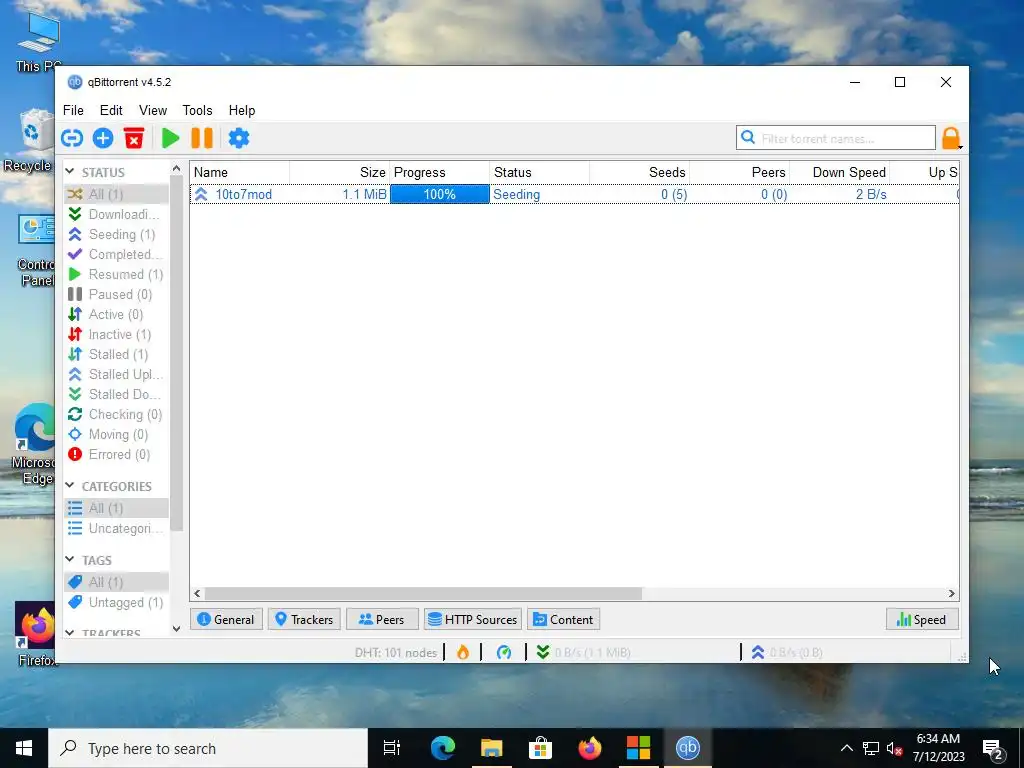Open the View menu
Viewport: 1024px width, 768px height.
[x=153, y=110]
